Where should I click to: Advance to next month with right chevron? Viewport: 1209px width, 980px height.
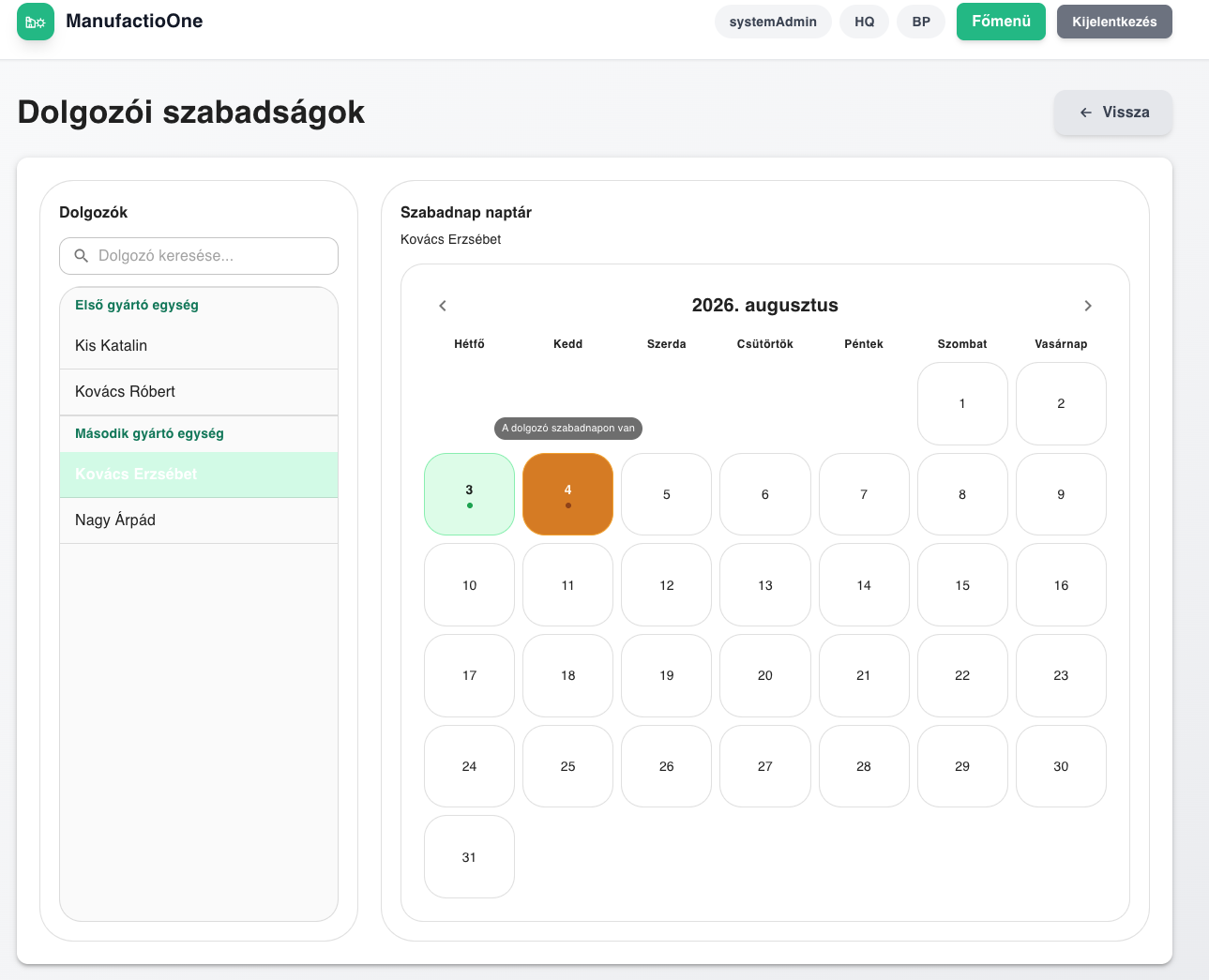coord(1088,306)
